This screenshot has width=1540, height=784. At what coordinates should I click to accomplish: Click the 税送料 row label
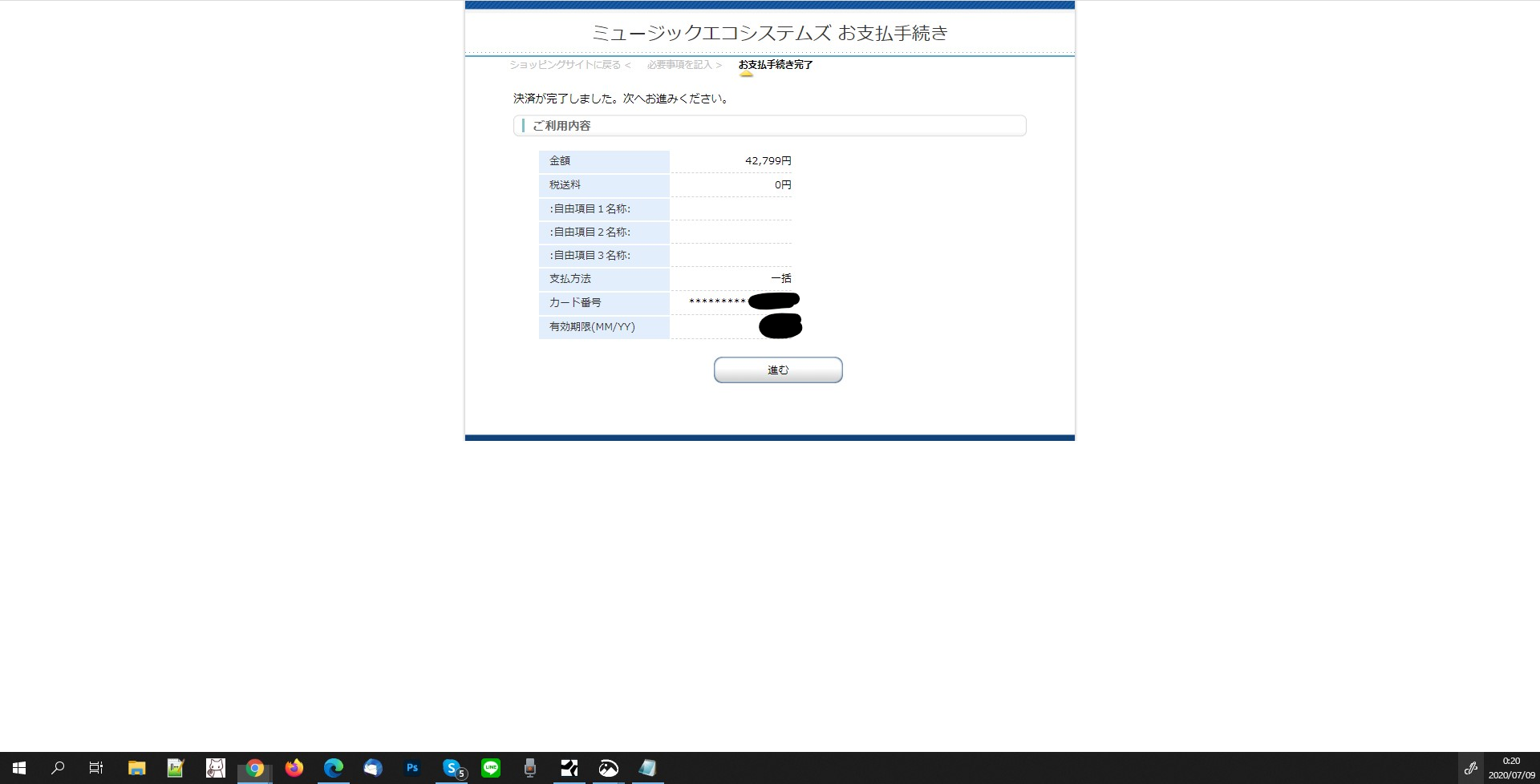565,185
